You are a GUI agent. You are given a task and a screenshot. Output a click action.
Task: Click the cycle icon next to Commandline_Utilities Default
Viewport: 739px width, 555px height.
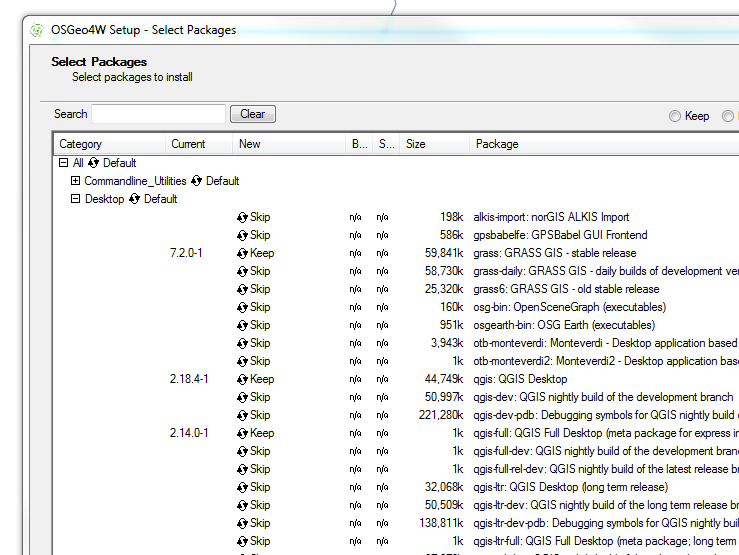click(197, 181)
